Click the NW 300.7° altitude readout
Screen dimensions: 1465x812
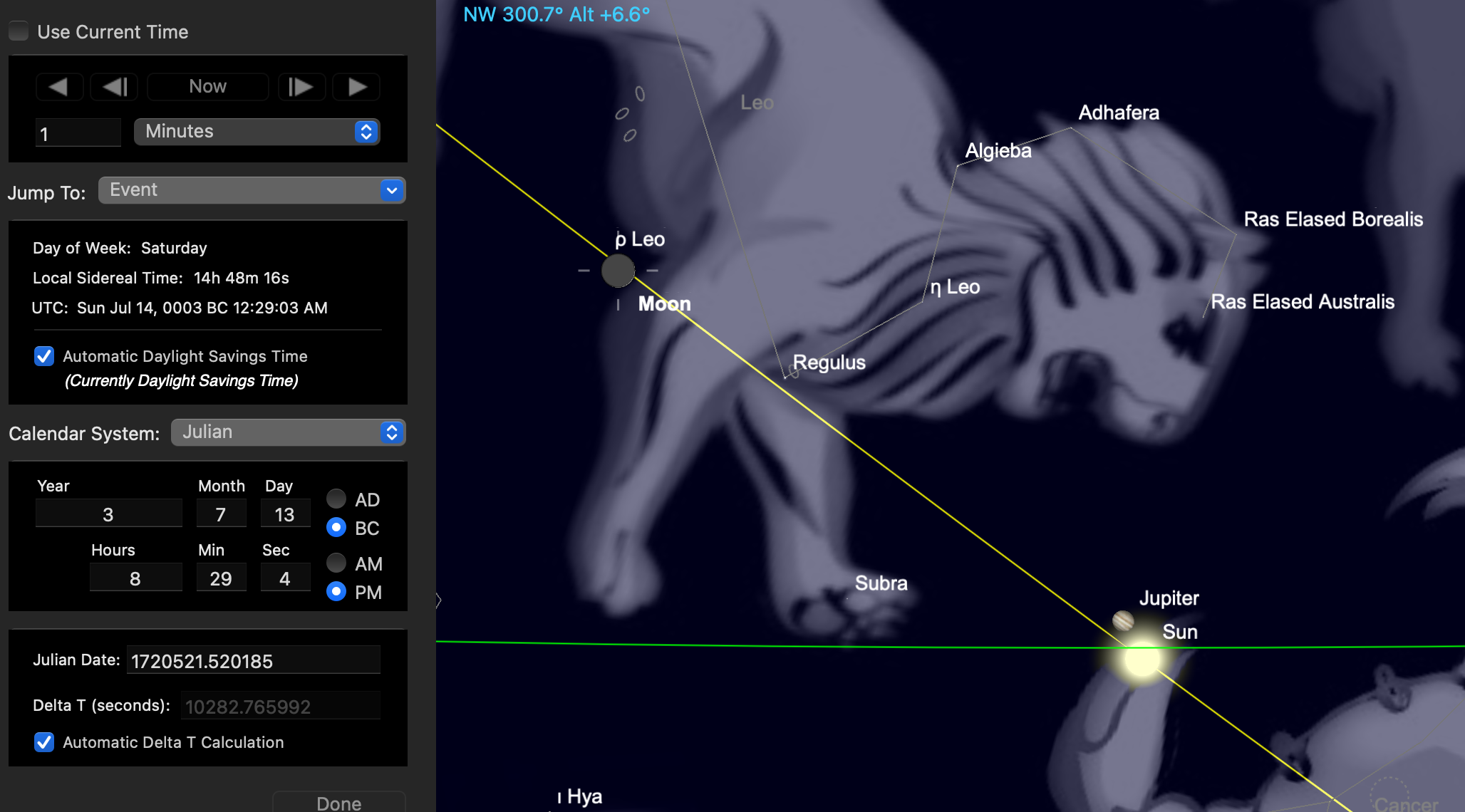tap(557, 14)
